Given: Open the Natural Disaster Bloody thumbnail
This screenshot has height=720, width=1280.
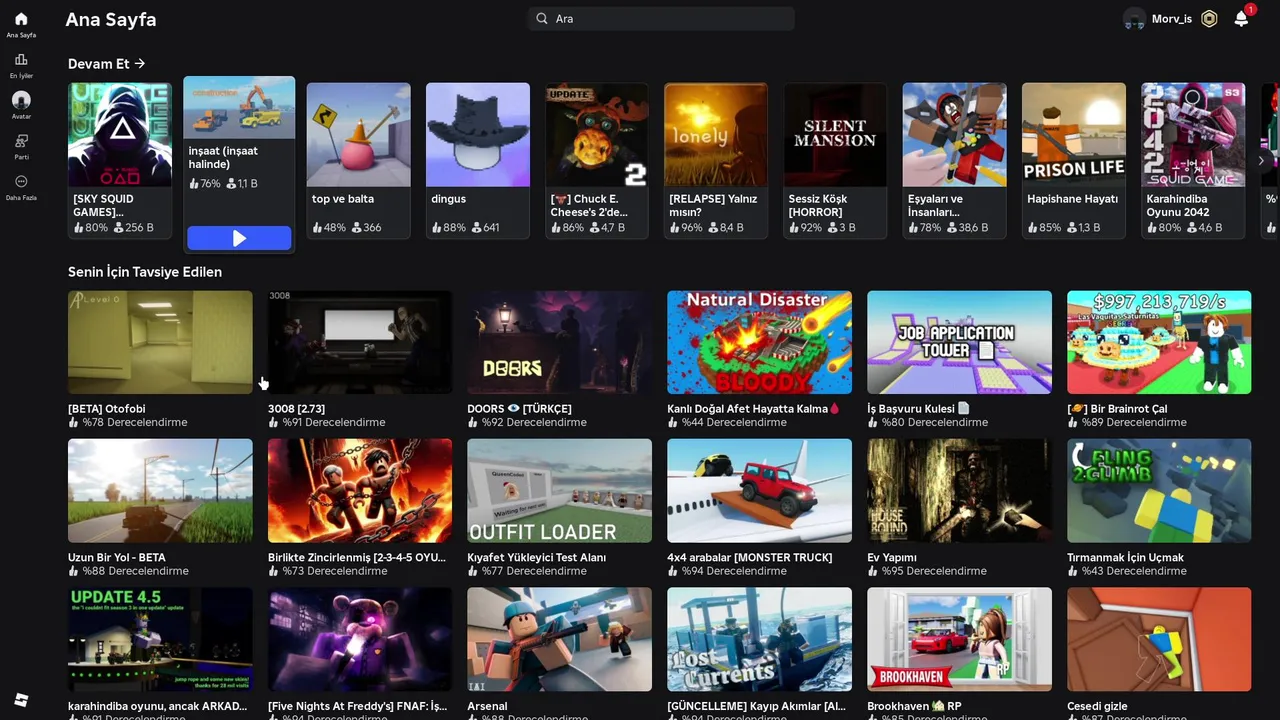Looking at the screenshot, I should (759, 342).
